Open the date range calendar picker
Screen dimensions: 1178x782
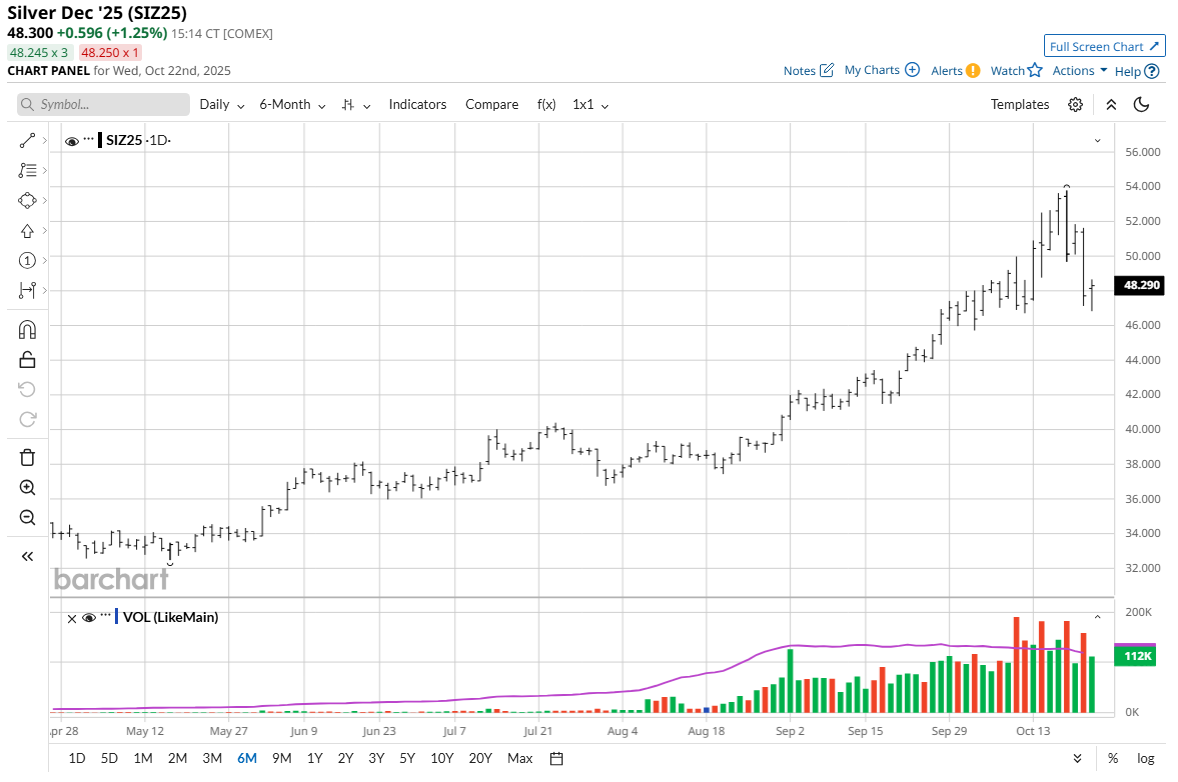tap(557, 759)
